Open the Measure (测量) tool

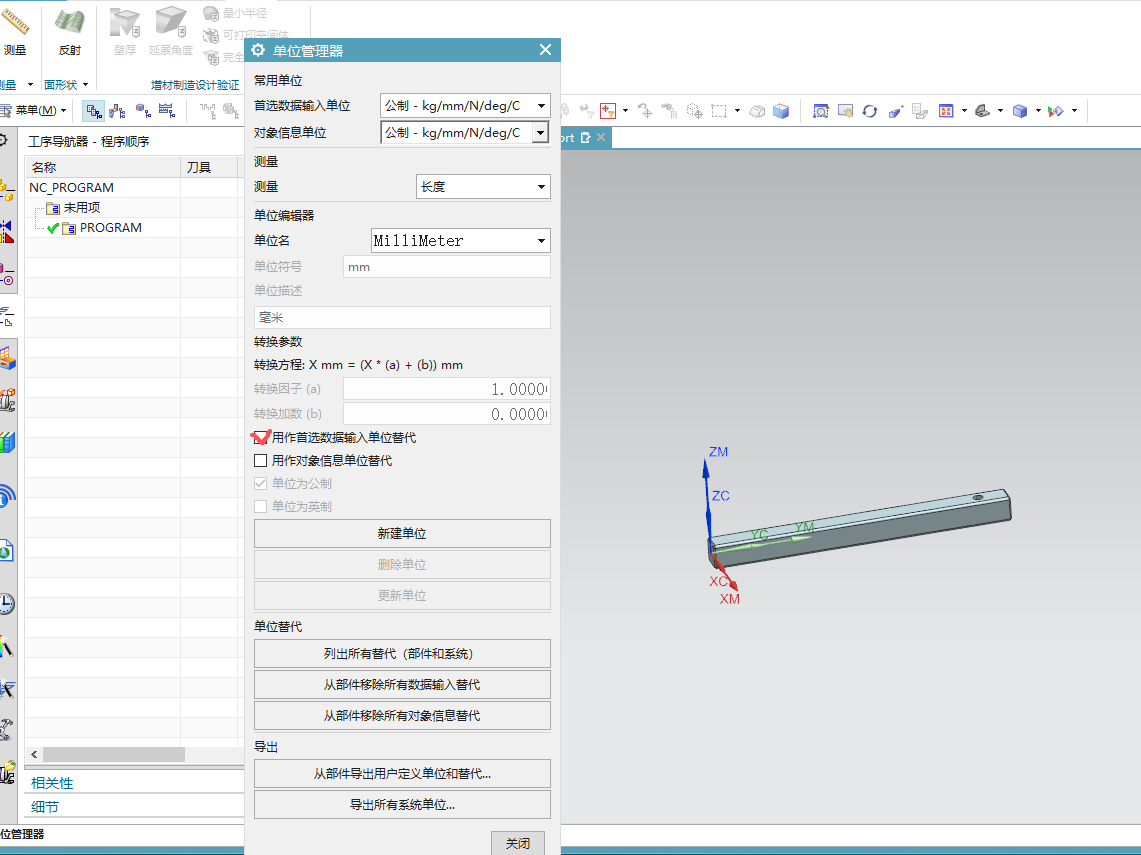[x=15, y=31]
